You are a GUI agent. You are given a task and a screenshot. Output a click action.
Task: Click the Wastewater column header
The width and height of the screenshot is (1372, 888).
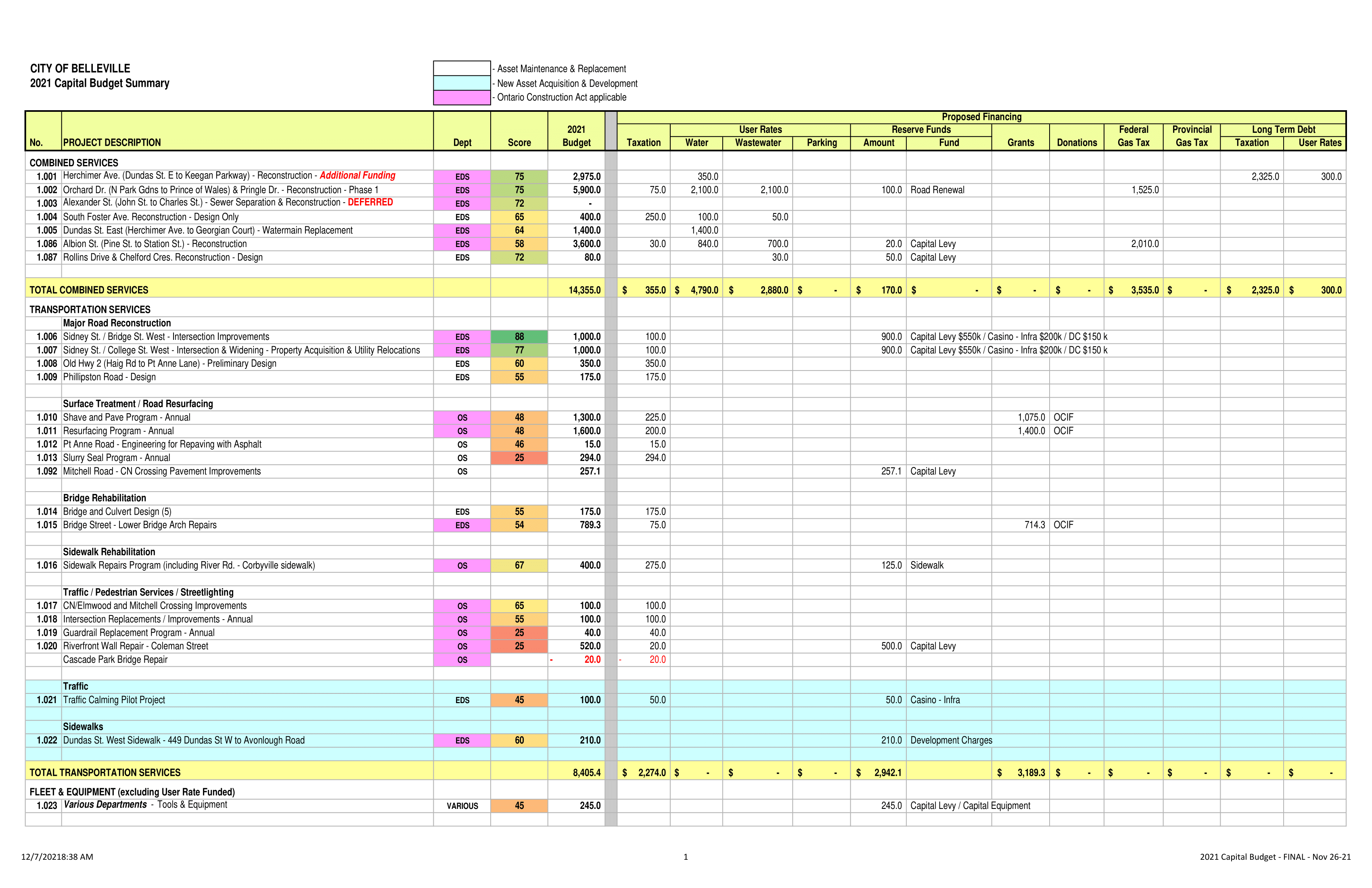click(758, 142)
